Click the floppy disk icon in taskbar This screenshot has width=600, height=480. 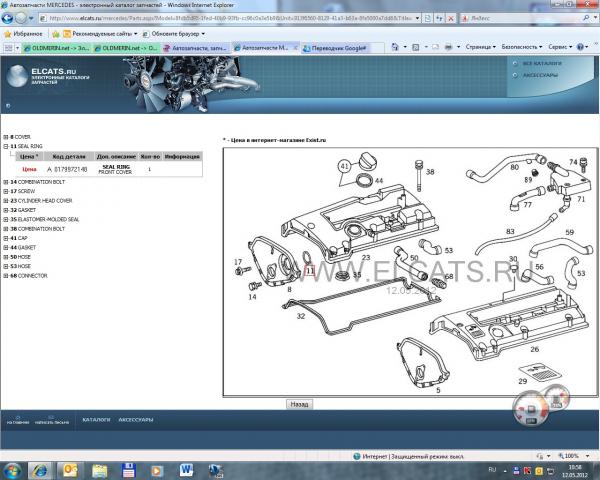click(128, 470)
